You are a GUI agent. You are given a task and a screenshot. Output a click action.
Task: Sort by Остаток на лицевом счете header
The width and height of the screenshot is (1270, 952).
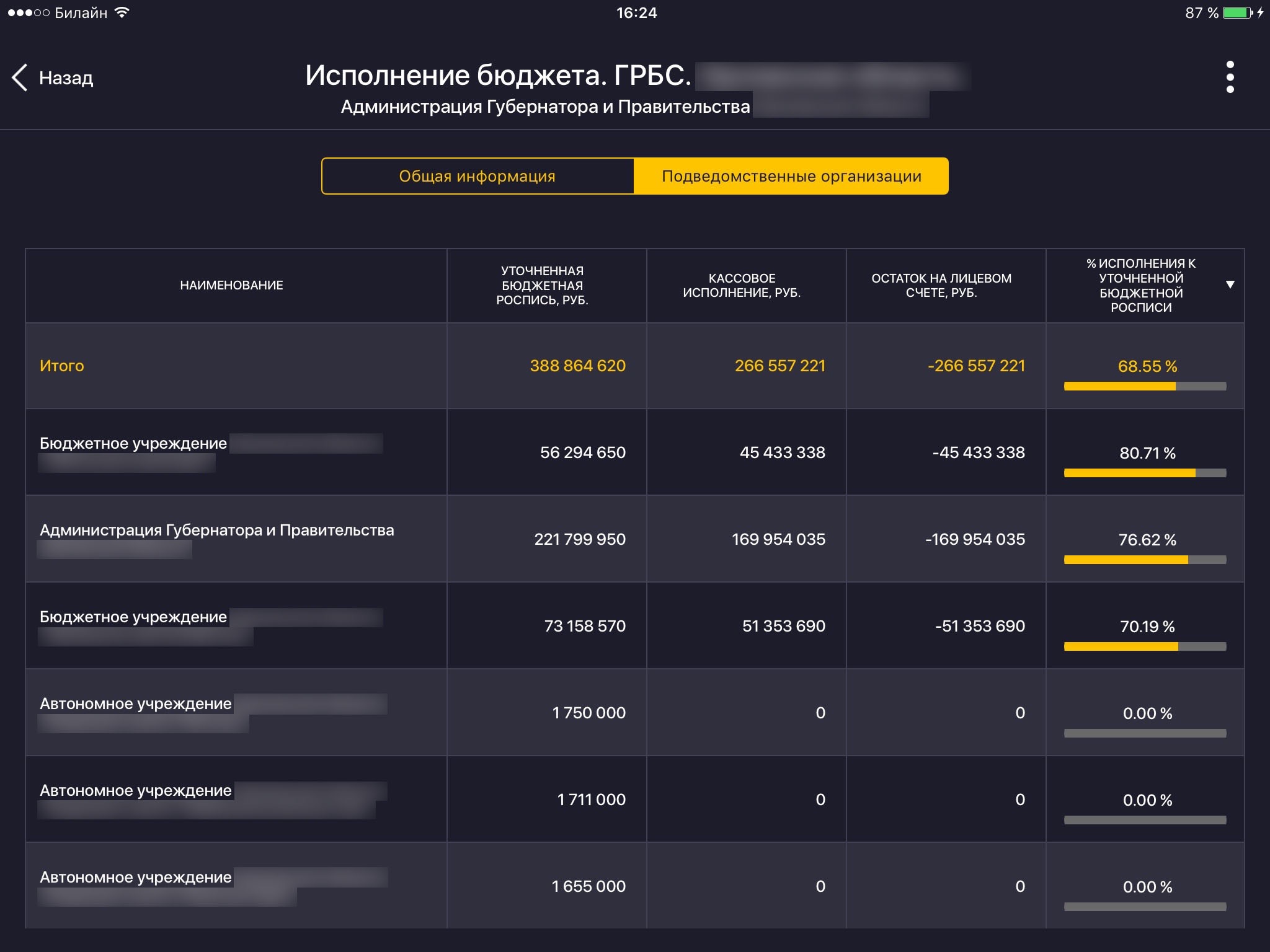pyautogui.click(x=946, y=285)
